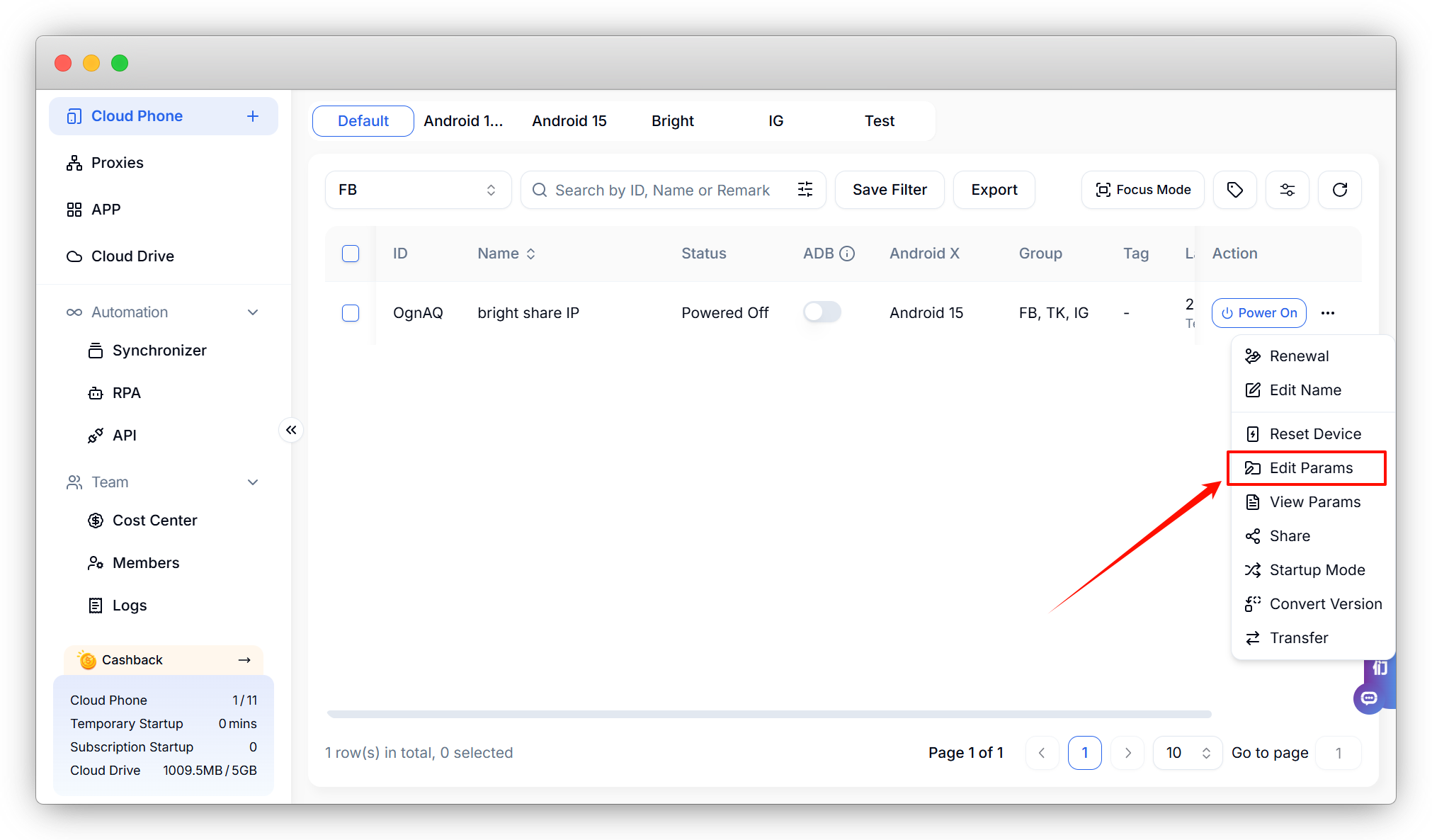This screenshot has width=1432, height=840.
Task: Switch to the Android 15 tab
Action: pos(569,121)
